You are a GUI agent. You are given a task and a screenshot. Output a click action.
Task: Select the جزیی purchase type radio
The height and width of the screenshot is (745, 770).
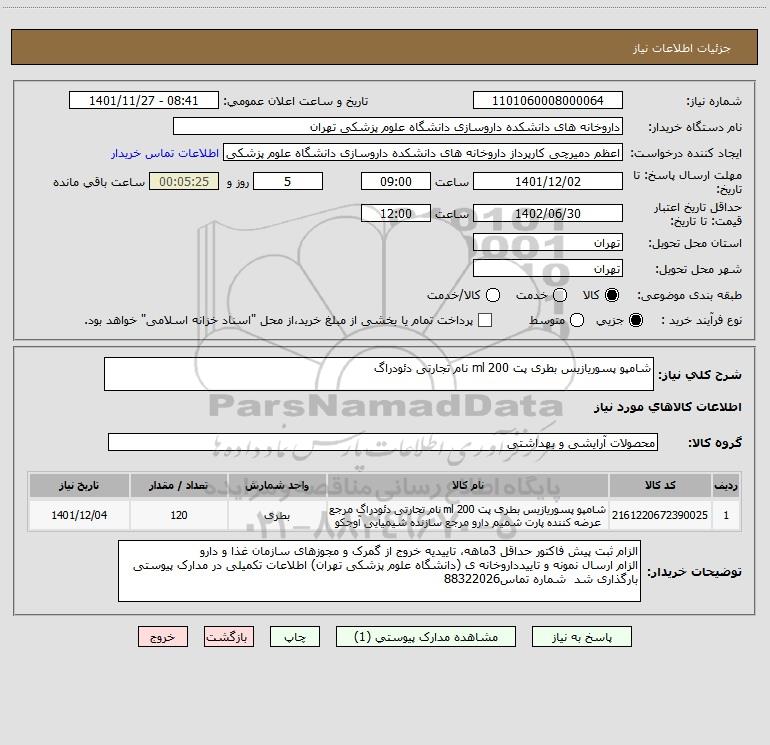[x=635, y=320]
